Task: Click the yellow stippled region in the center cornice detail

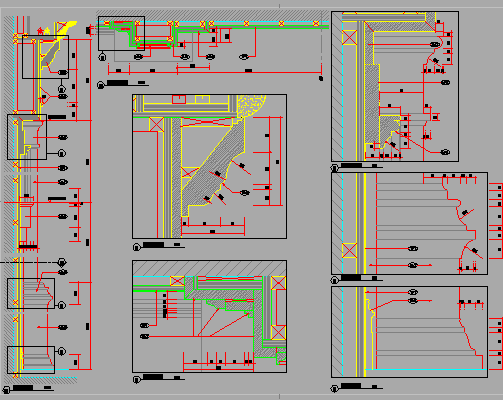Action: [252, 106]
